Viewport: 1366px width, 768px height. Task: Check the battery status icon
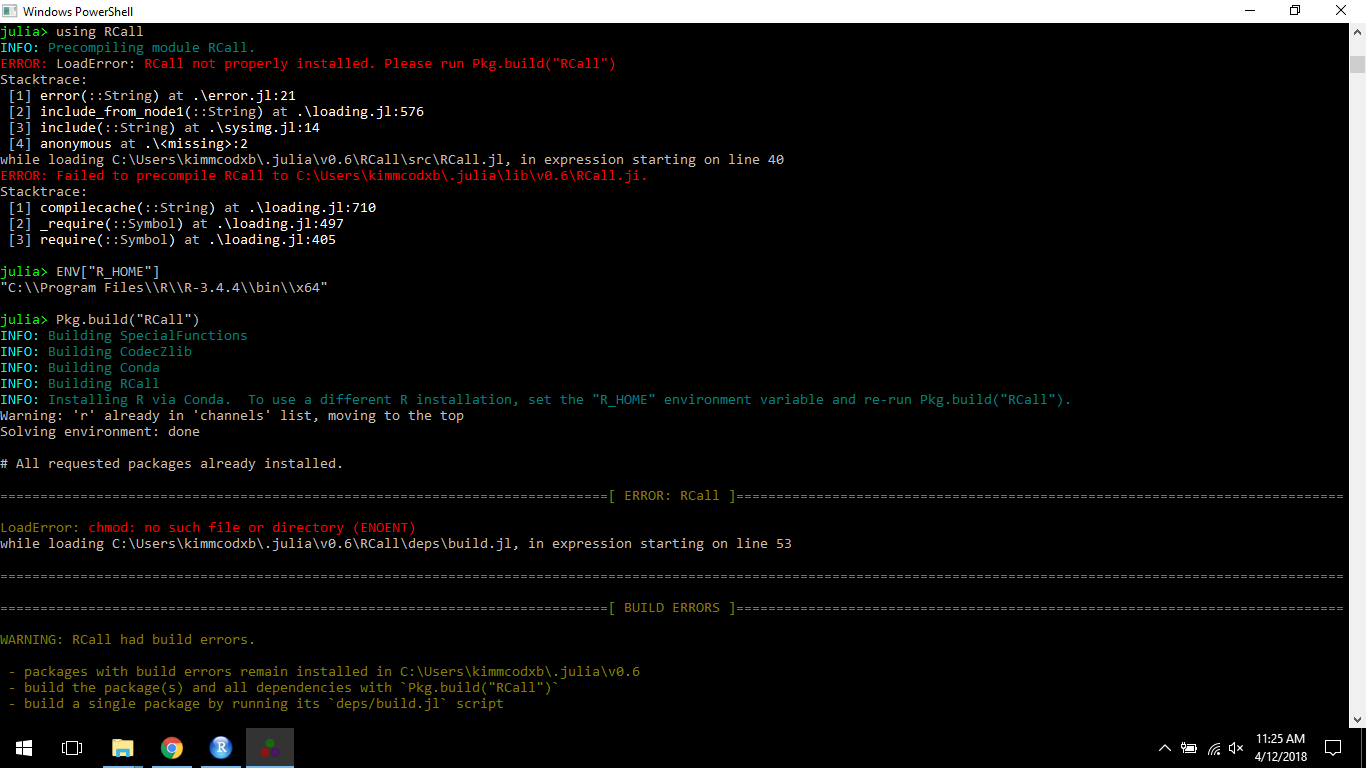tap(1189, 747)
